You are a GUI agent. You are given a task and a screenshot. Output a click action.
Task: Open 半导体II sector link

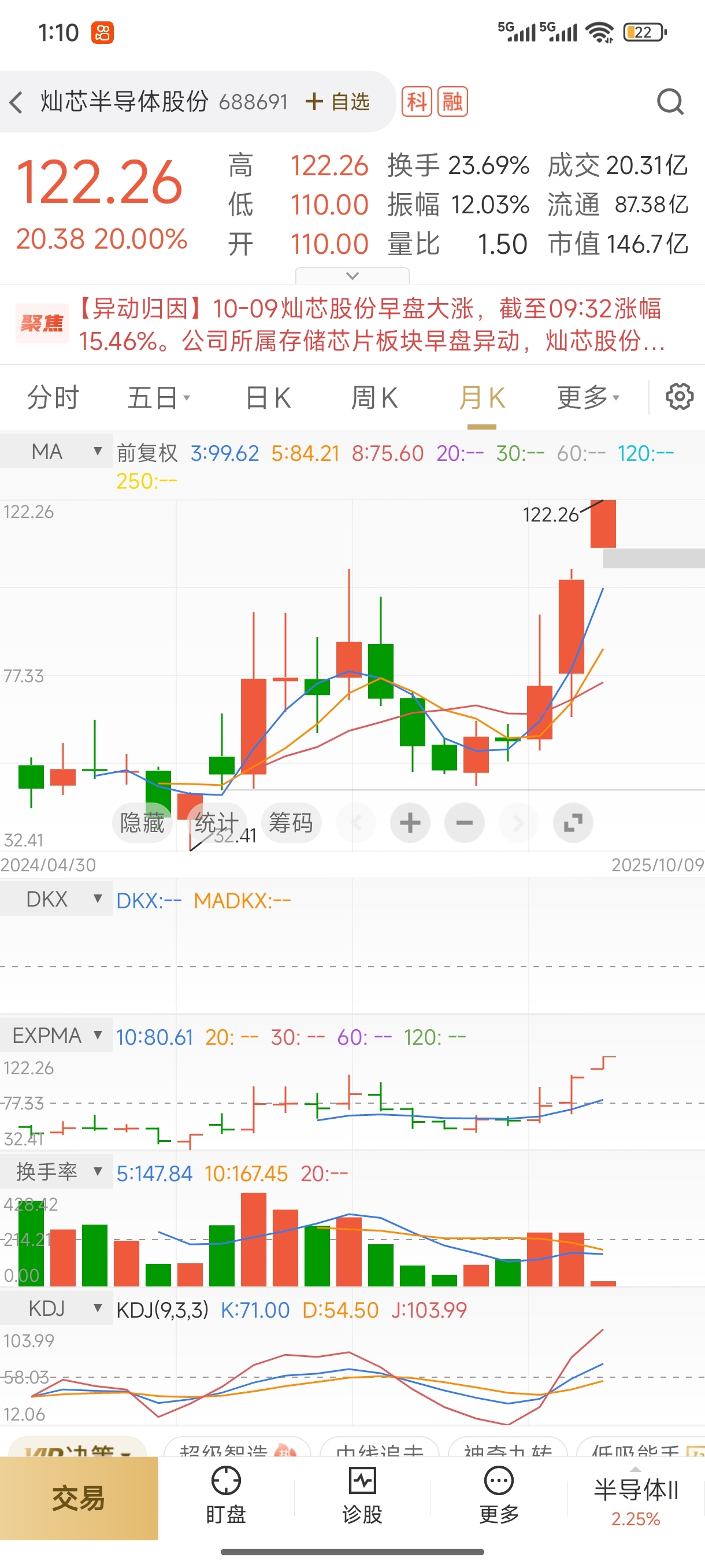(636, 1502)
